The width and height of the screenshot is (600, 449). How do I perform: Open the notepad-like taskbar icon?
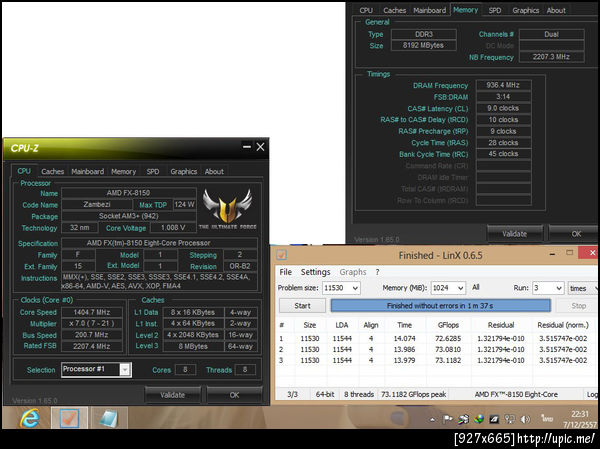[x=109, y=418]
